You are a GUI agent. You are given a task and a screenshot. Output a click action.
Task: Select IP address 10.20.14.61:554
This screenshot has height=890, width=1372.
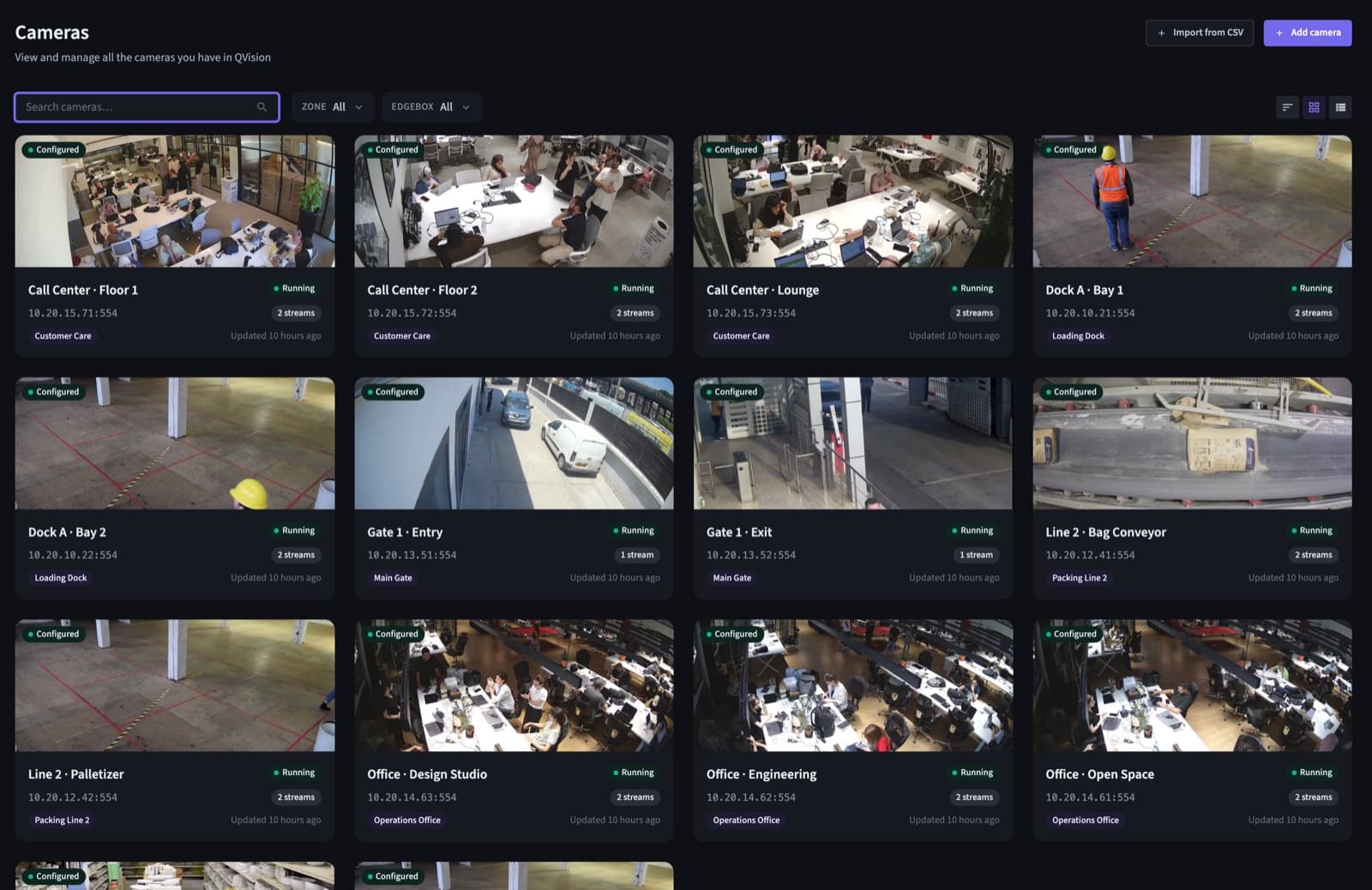1090,797
